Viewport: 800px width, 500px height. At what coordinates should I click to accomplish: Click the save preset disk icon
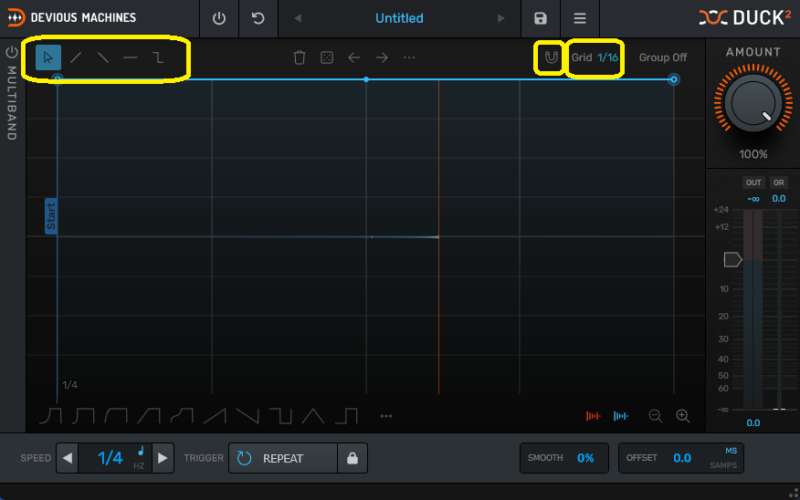[x=540, y=18]
